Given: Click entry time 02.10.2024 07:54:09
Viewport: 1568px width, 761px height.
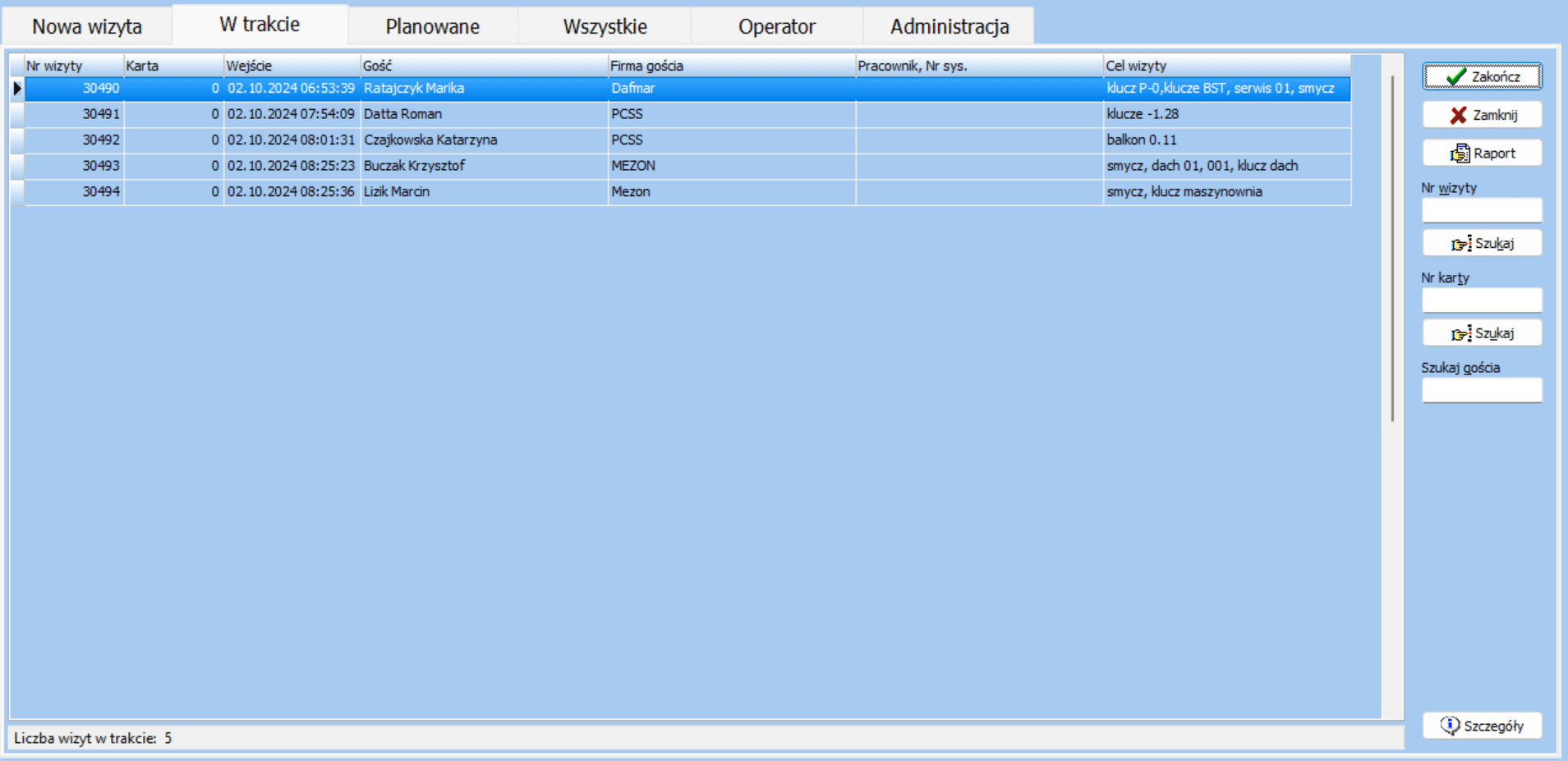Looking at the screenshot, I should pyautogui.click(x=291, y=114).
